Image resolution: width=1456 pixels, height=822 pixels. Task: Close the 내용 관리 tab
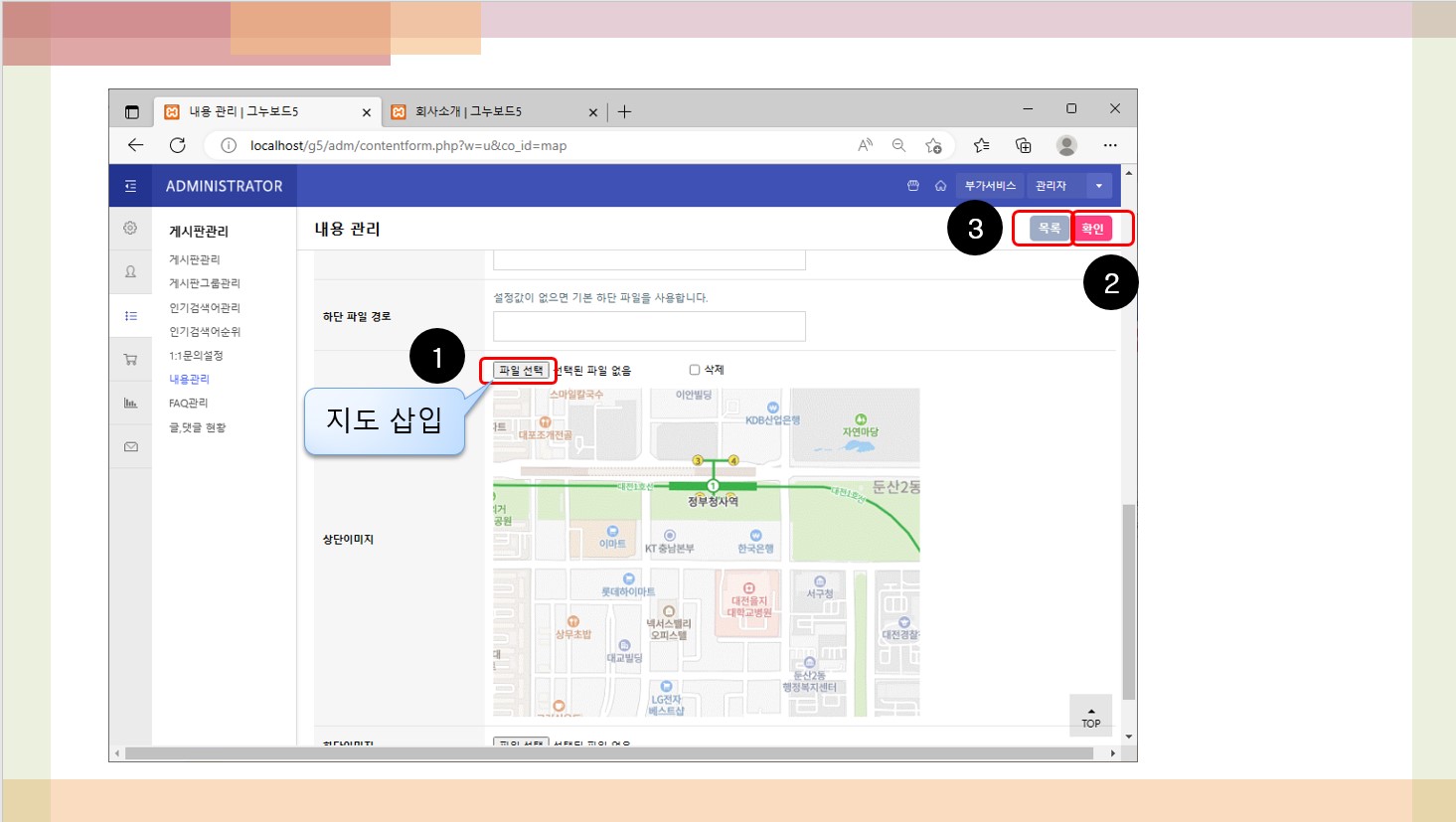pos(367,112)
